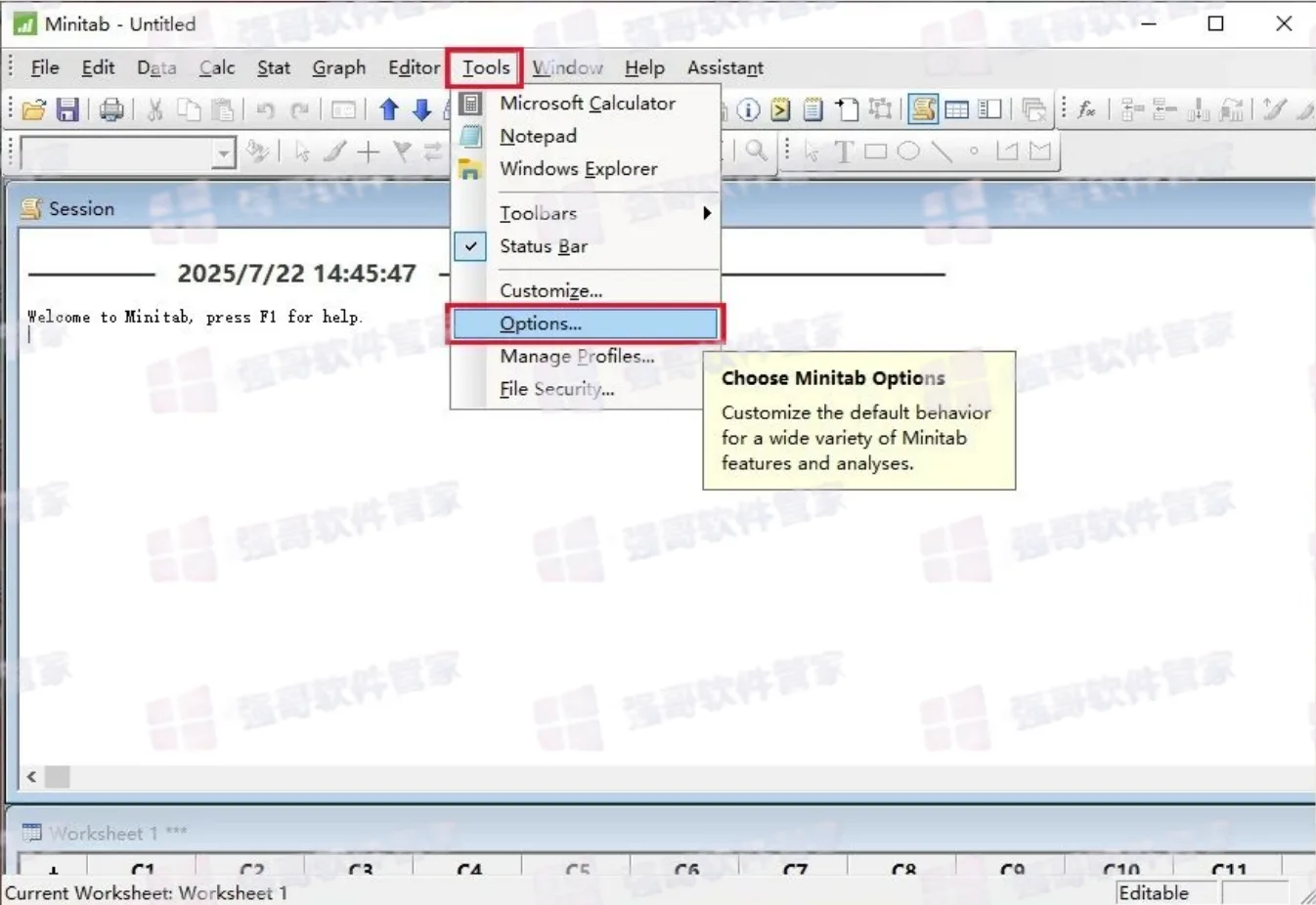Image resolution: width=1316 pixels, height=905 pixels.
Task: Toggle the Status Bar checkmark in Tools menu
Action: point(470,246)
